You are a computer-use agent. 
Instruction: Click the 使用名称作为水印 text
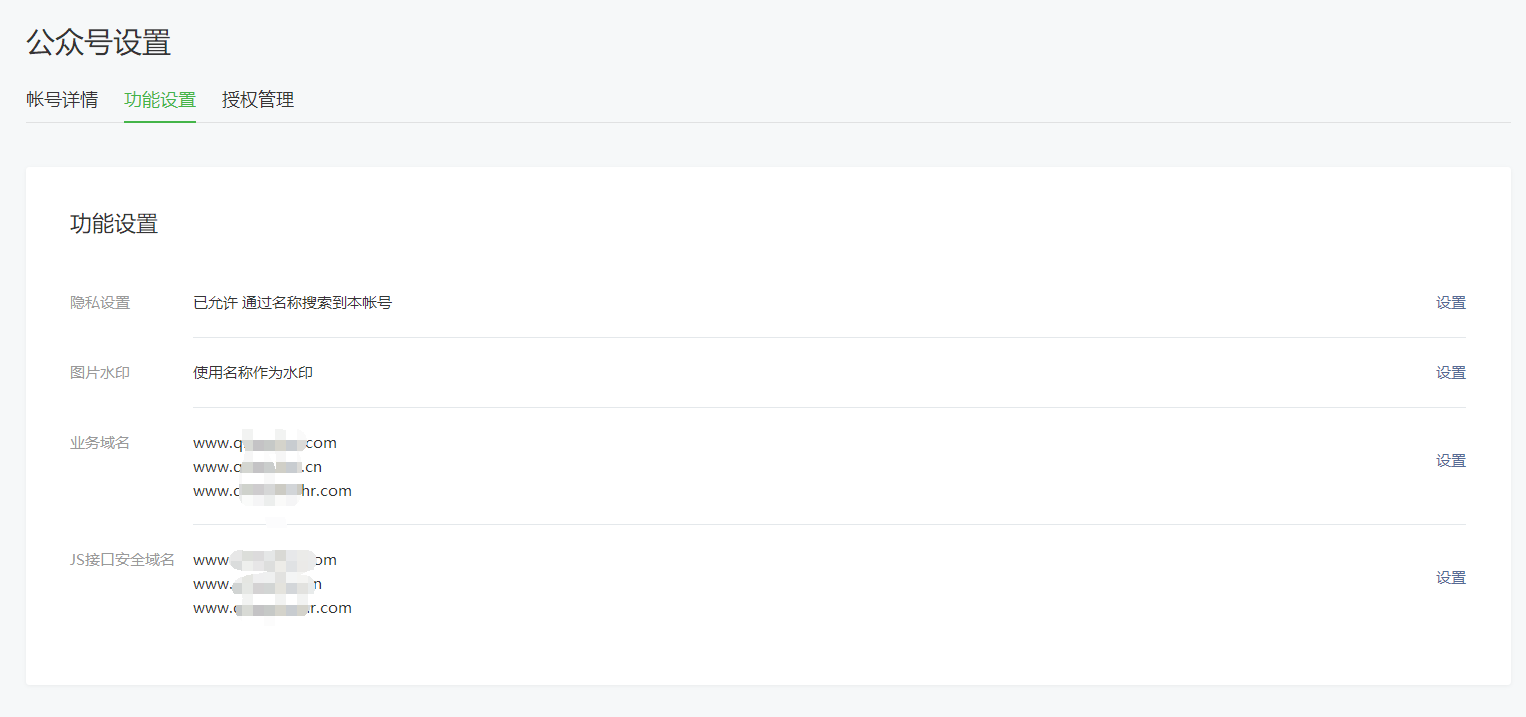pyautogui.click(x=253, y=373)
